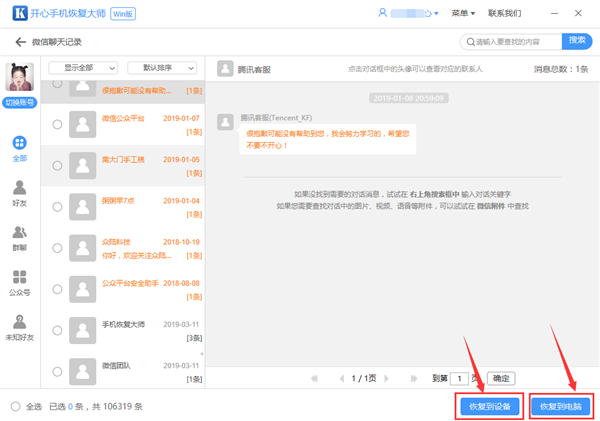600x421 pixels.
Task: Select the 好友 friends icon
Action: coord(20,188)
